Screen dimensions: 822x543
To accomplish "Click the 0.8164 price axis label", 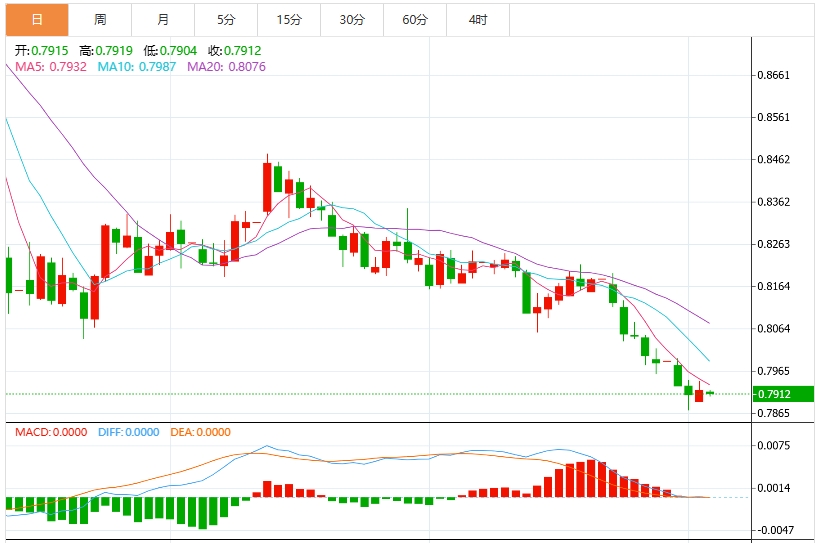I will pos(773,287).
